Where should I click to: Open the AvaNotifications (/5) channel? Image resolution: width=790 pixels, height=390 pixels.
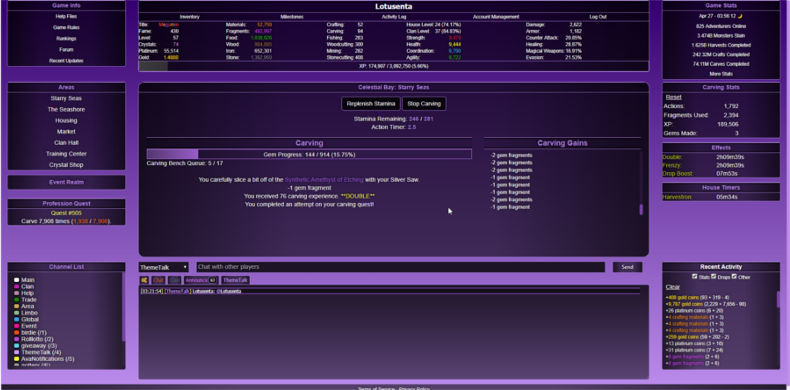47,359
